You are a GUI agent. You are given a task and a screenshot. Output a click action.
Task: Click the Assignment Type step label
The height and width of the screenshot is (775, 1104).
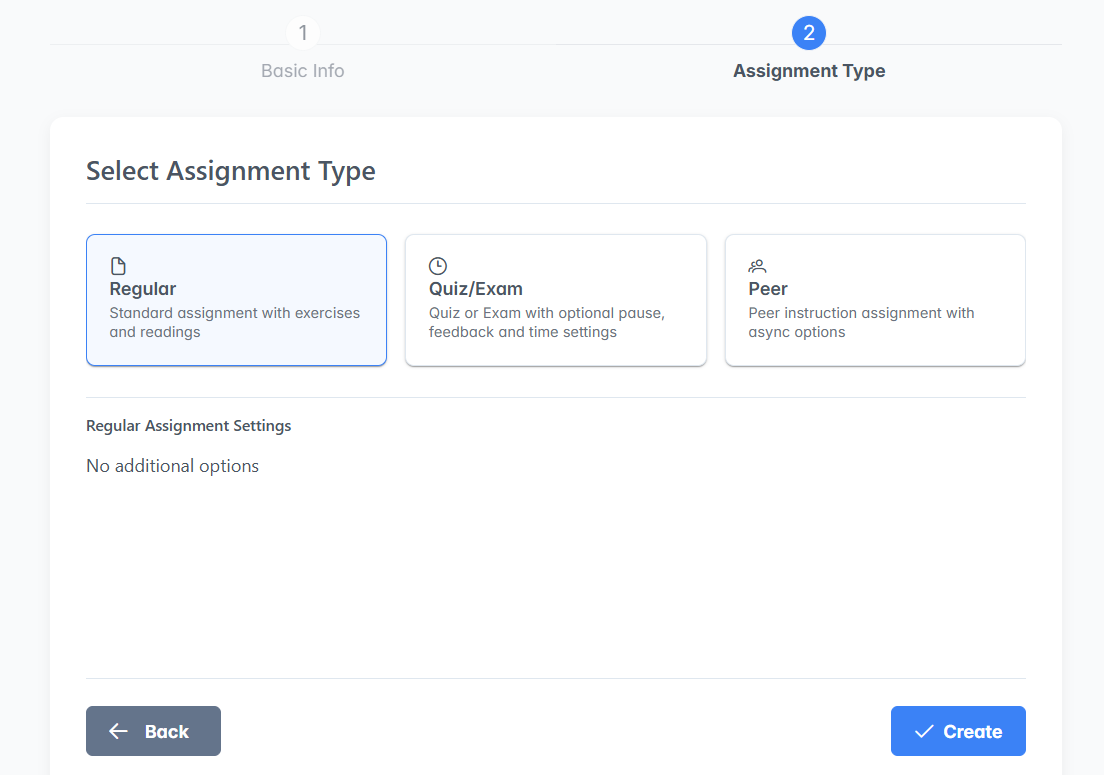(808, 71)
